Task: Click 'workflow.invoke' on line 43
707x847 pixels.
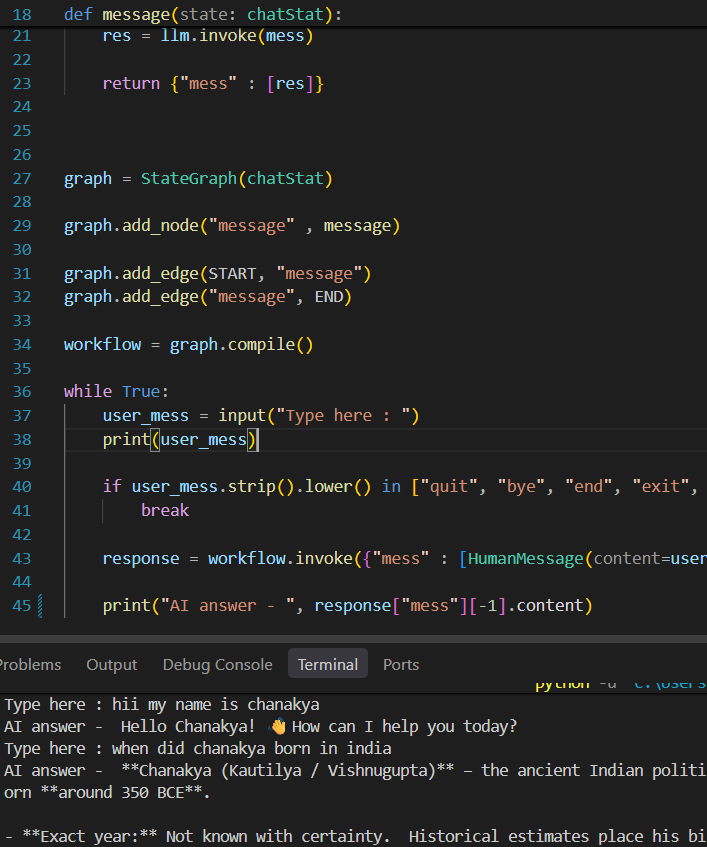Action: tap(280, 559)
